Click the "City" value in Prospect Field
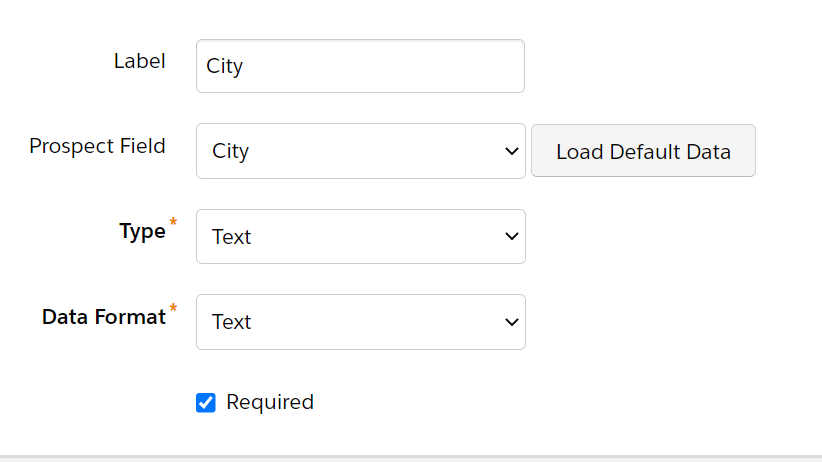The height and width of the screenshot is (462, 822). [230, 151]
